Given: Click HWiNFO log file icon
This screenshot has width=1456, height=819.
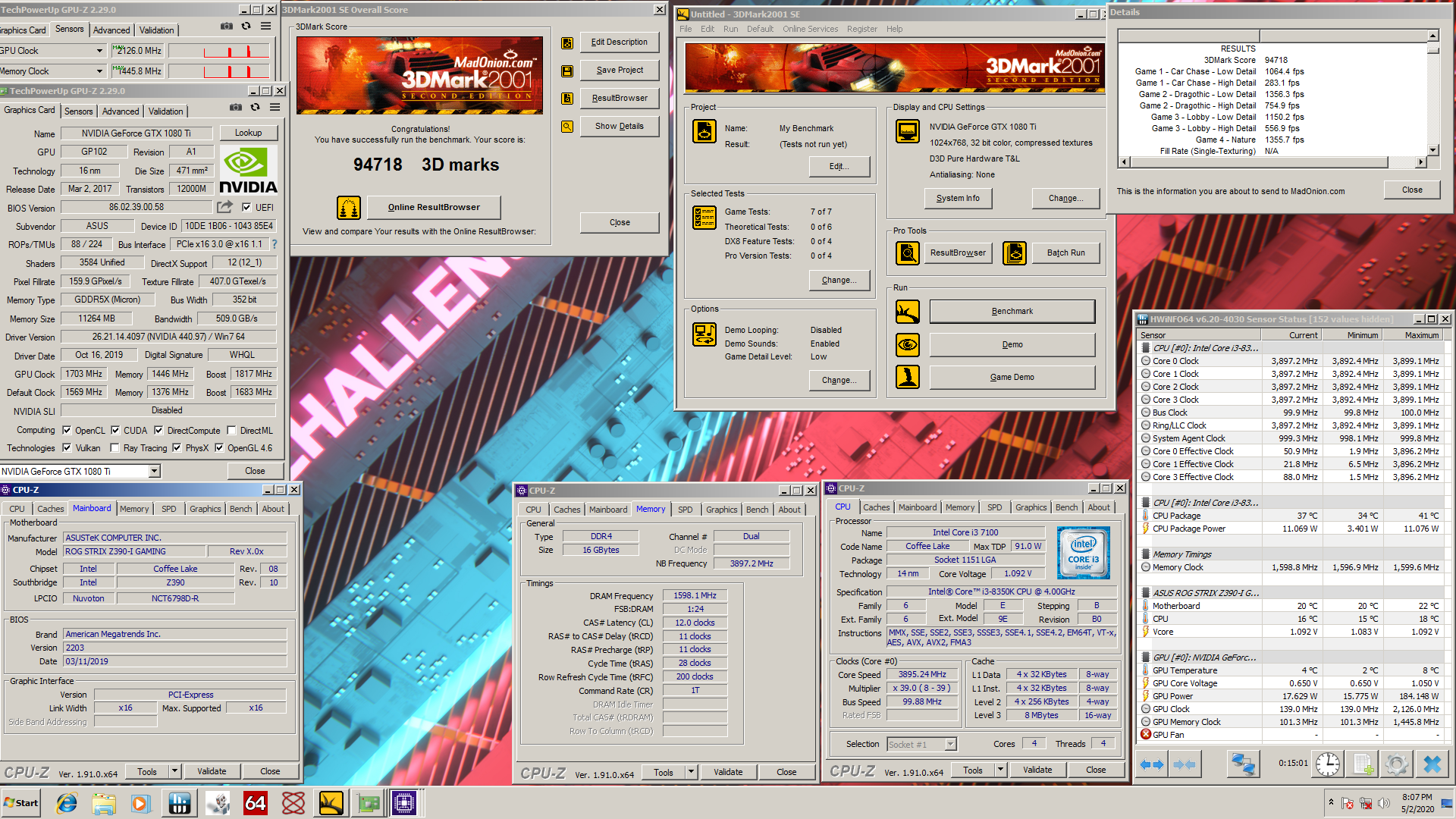Looking at the screenshot, I should pyautogui.click(x=1363, y=764).
